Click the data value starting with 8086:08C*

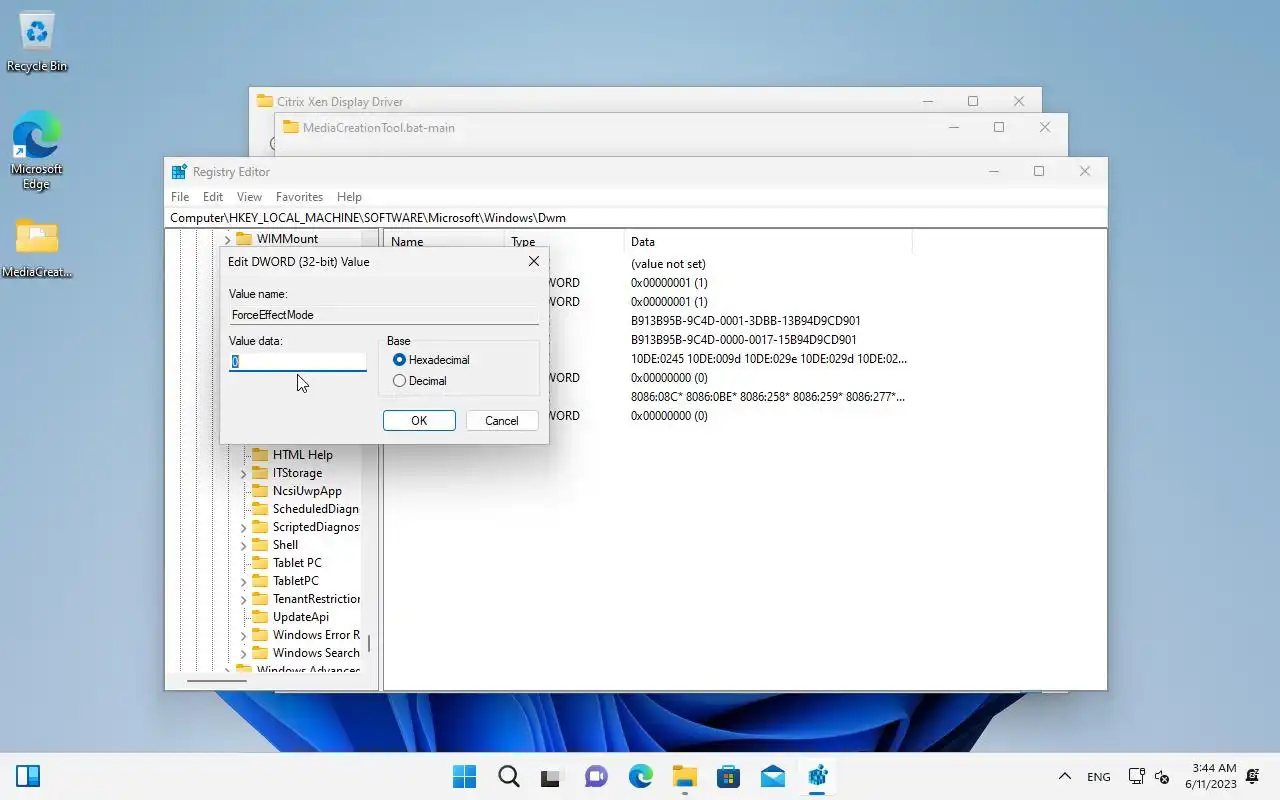click(x=767, y=397)
